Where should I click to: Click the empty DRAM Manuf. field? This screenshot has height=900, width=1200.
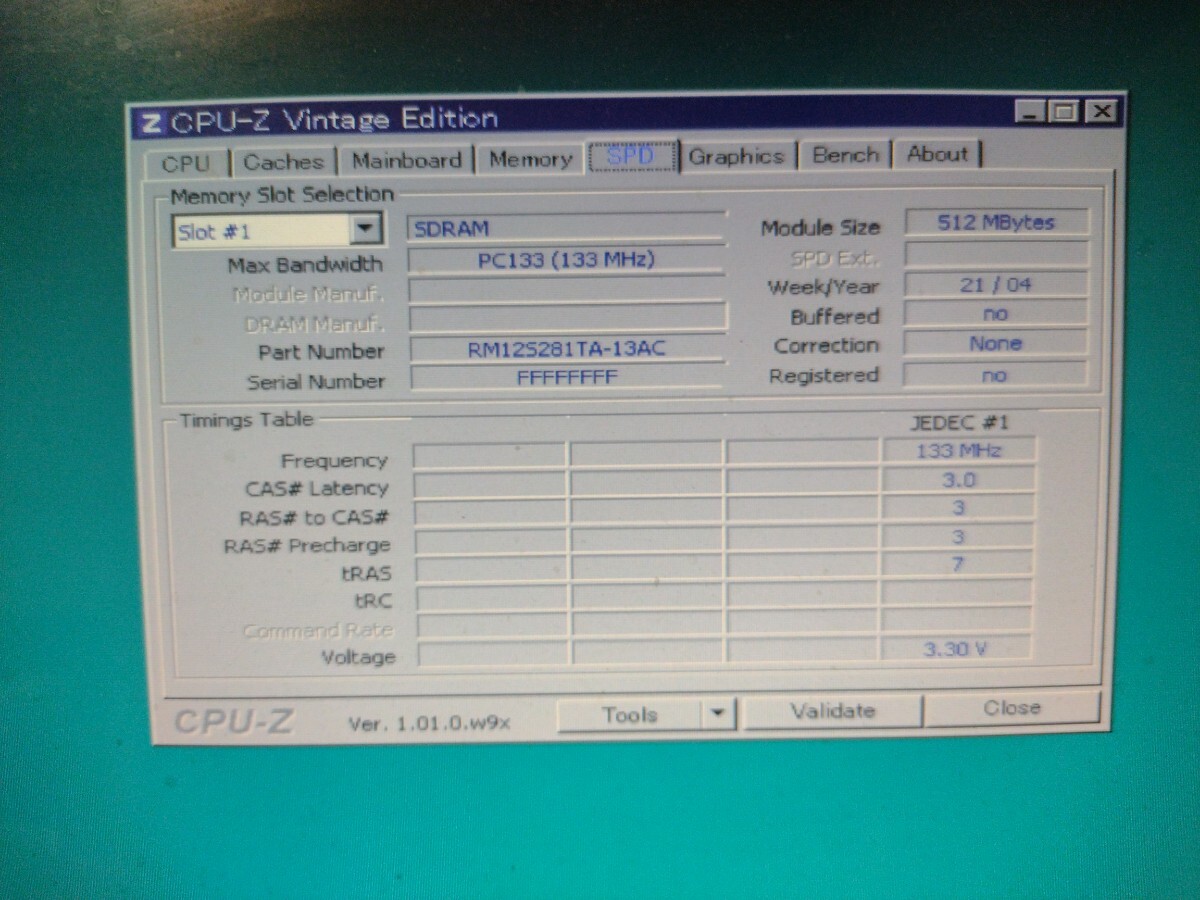click(x=567, y=319)
